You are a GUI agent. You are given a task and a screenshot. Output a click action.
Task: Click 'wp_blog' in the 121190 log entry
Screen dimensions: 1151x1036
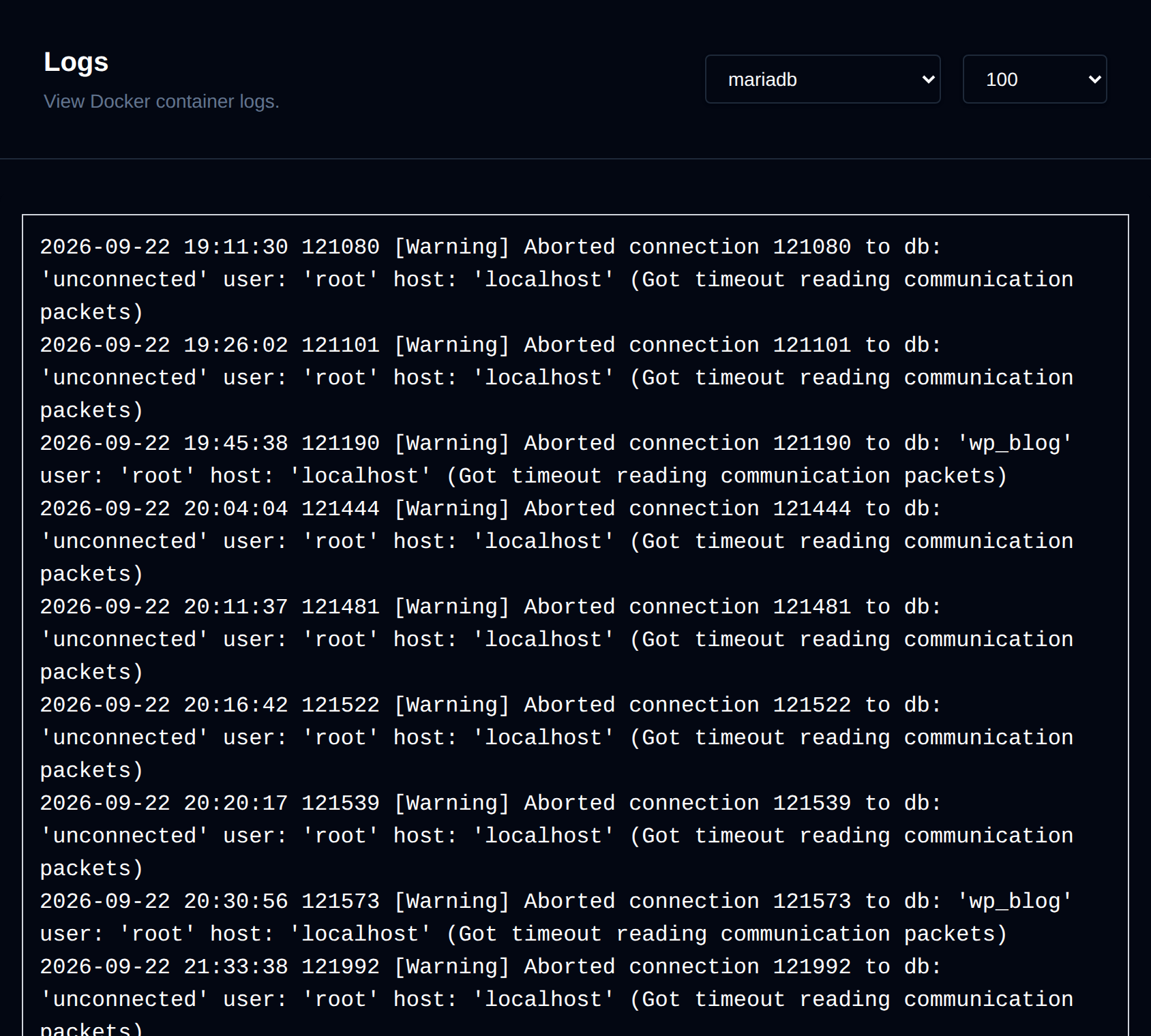[1015, 444]
